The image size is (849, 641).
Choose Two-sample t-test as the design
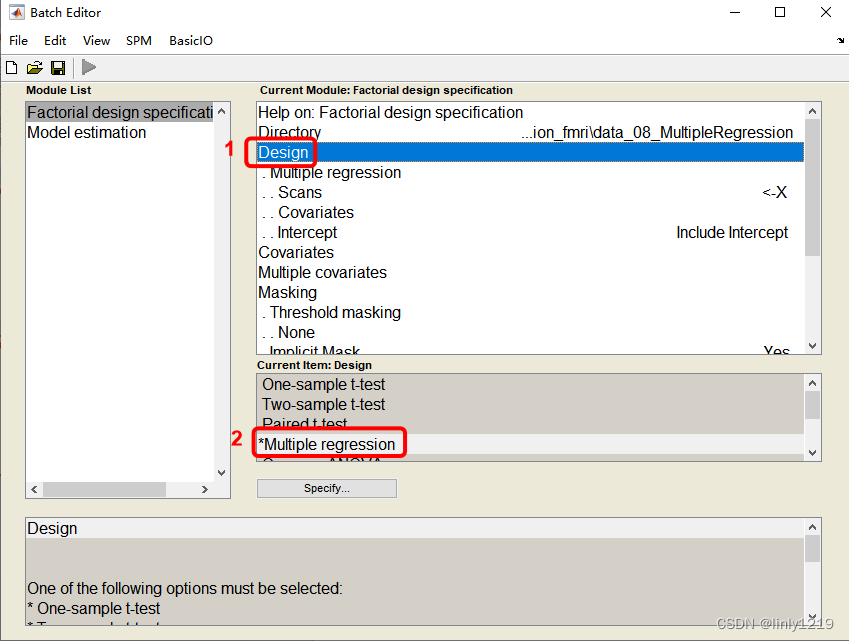tap(324, 404)
